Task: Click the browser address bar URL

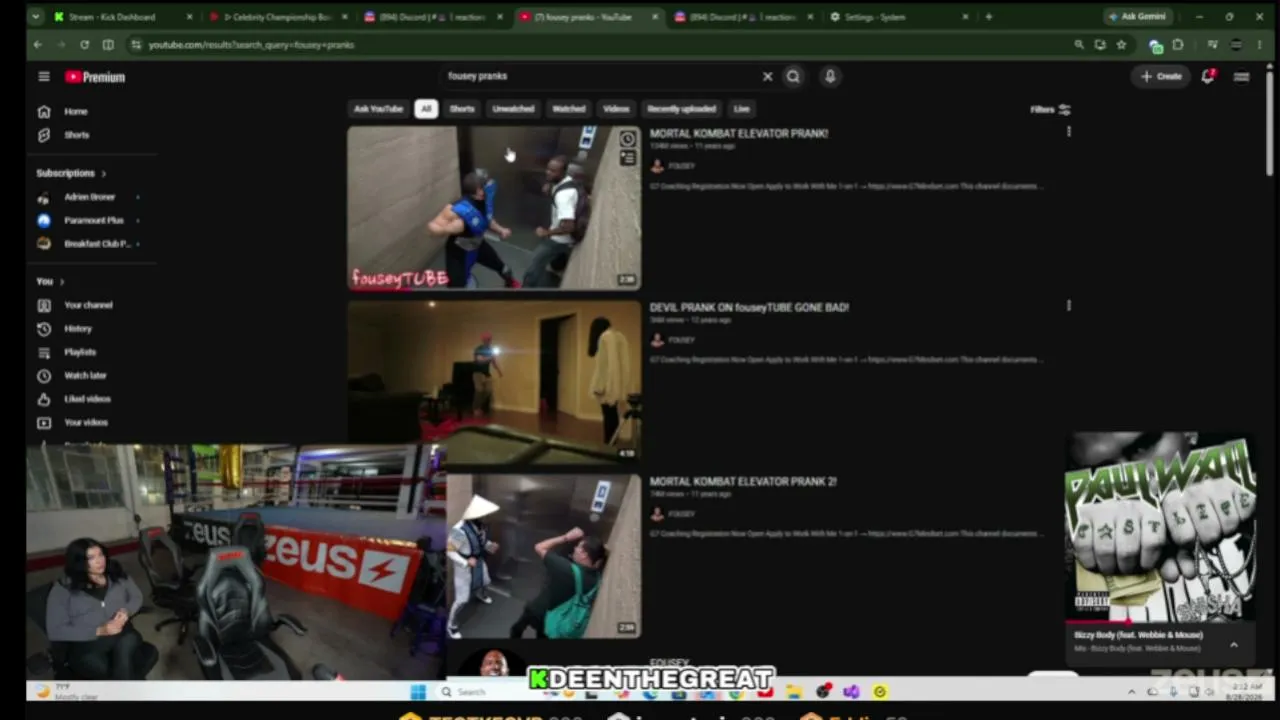Action: click(x=251, y=45)
